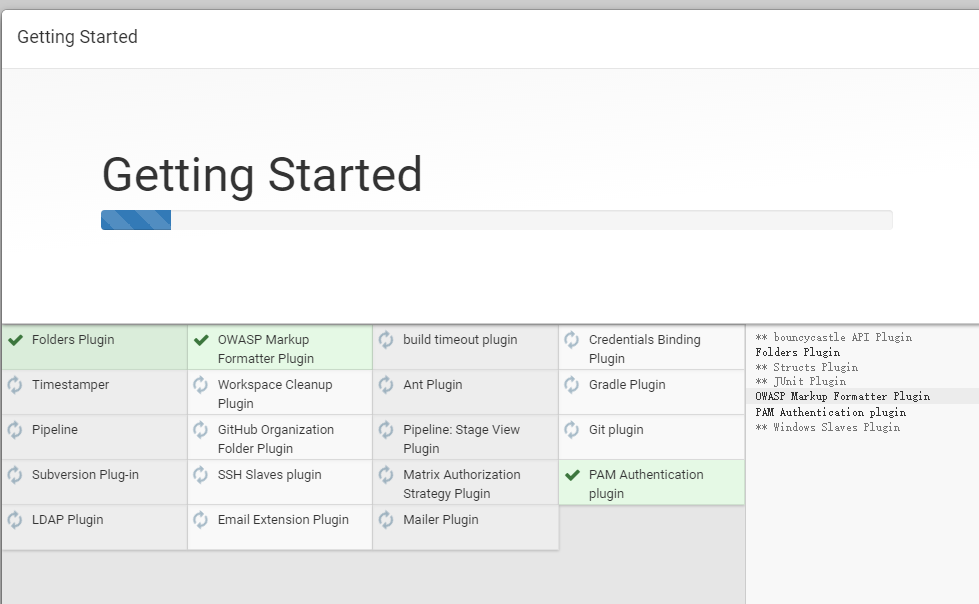Click the pending spinner icon for SSH Slaves plugin

pyautogui.click(x=200, y=474)
